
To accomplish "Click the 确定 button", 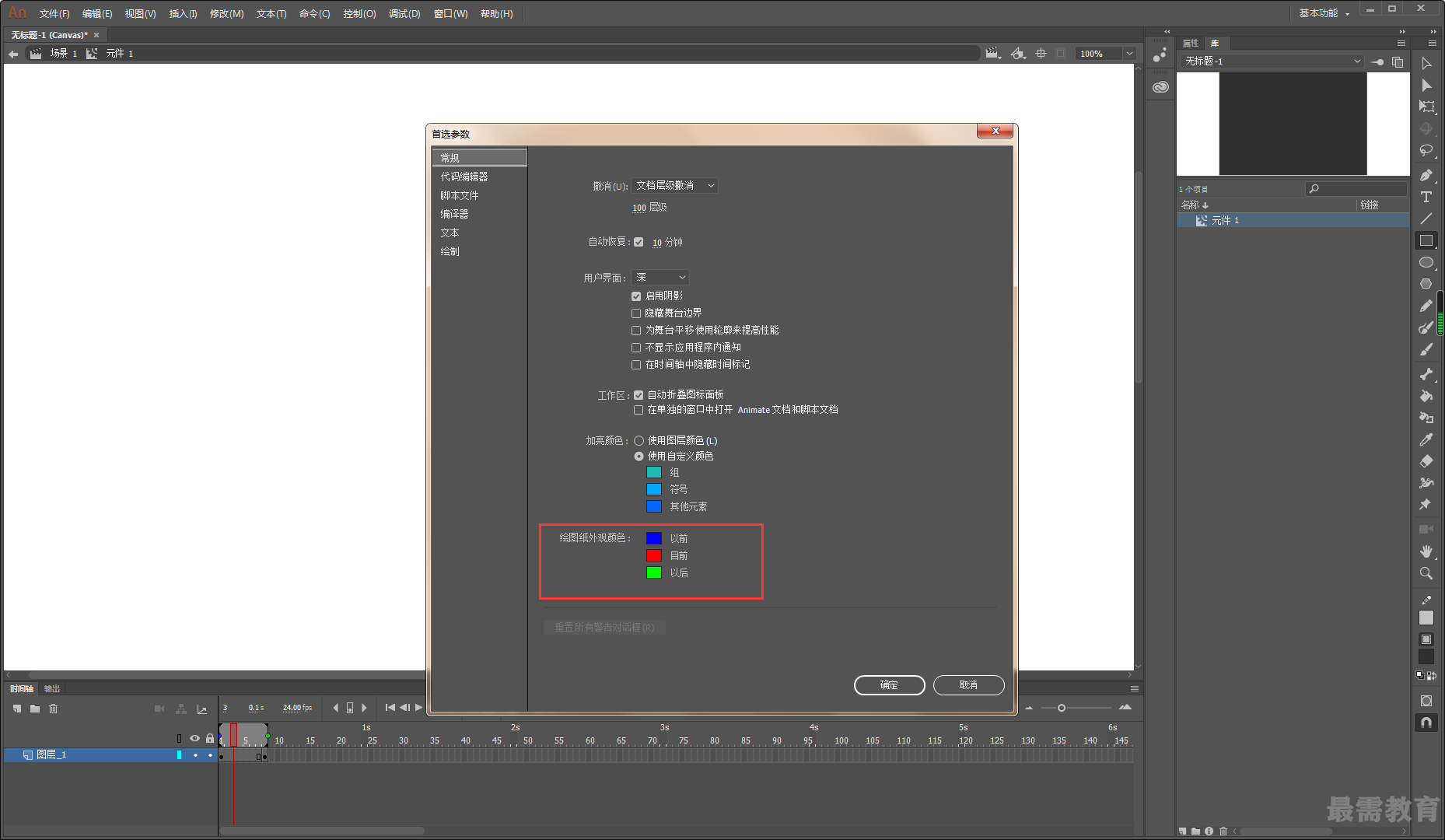I will (x=889, y=685).
